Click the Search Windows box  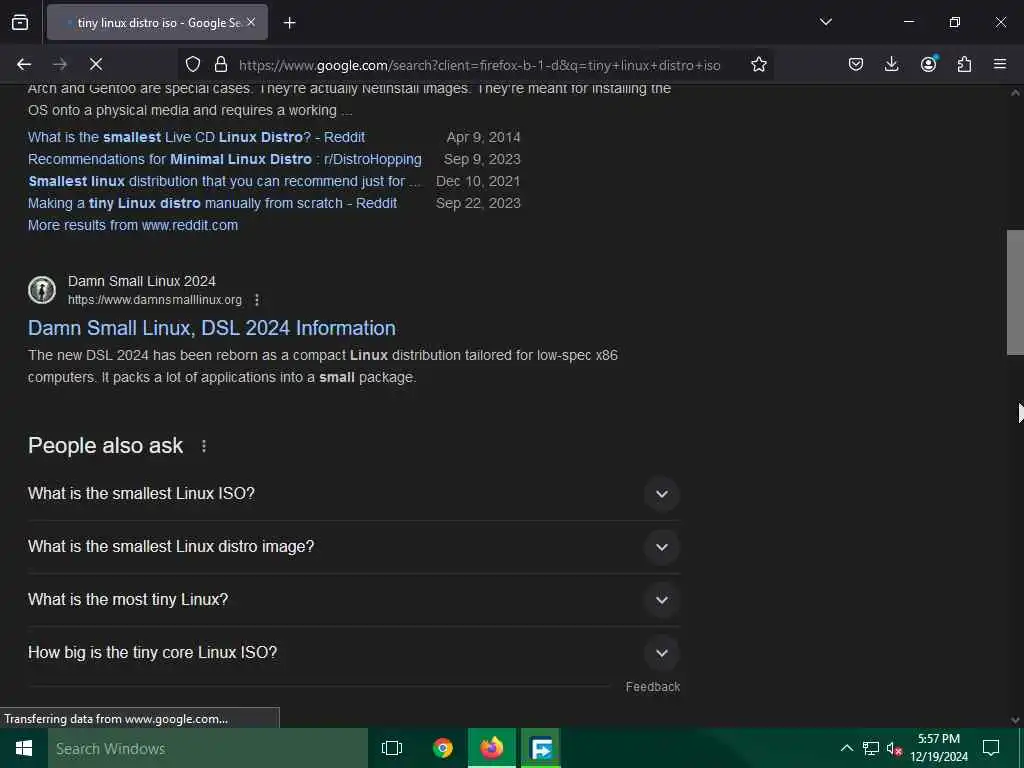pyautogui.click(x=208, y=748)
